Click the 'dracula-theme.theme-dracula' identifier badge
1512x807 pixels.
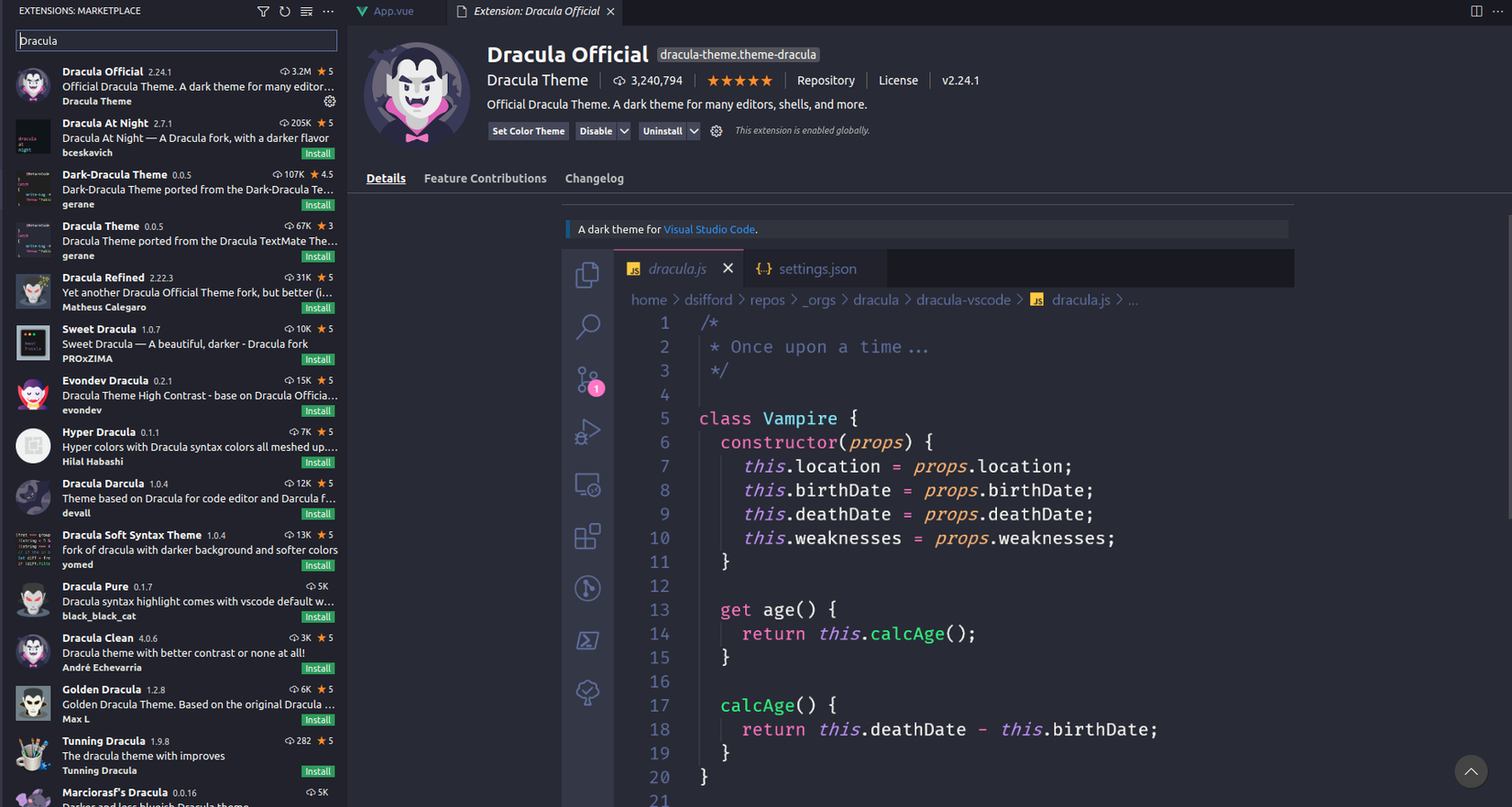tap(738, 55)
